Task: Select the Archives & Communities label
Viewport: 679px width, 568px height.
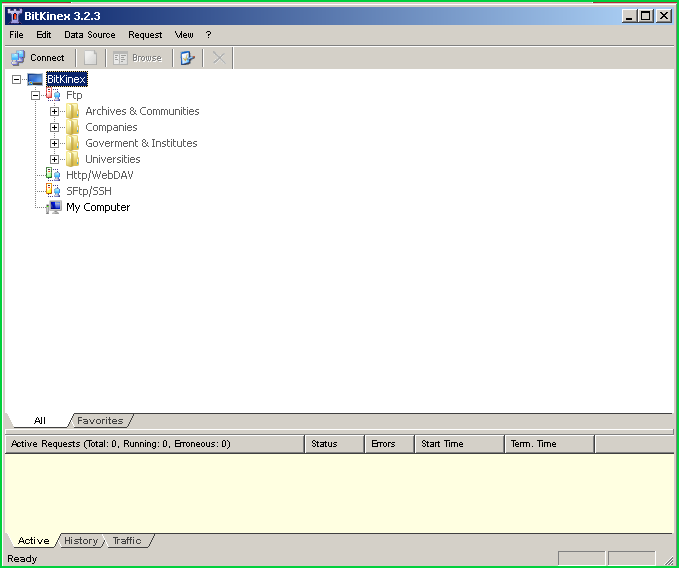Action: click(142, 111)
